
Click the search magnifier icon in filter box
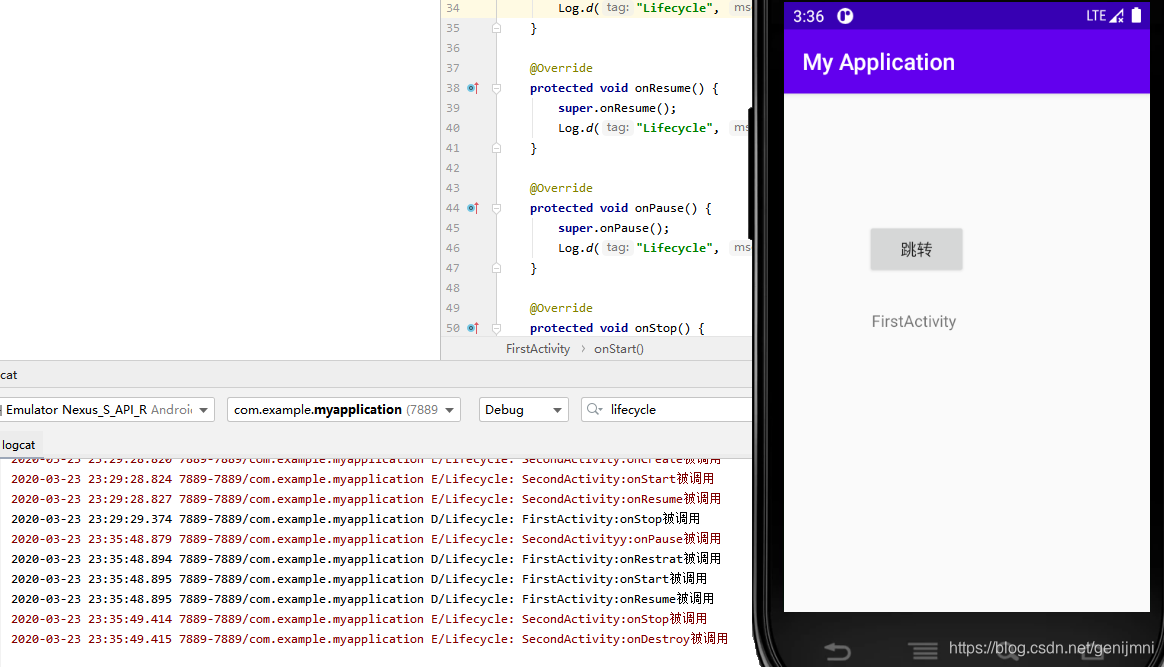pos(594,409)
